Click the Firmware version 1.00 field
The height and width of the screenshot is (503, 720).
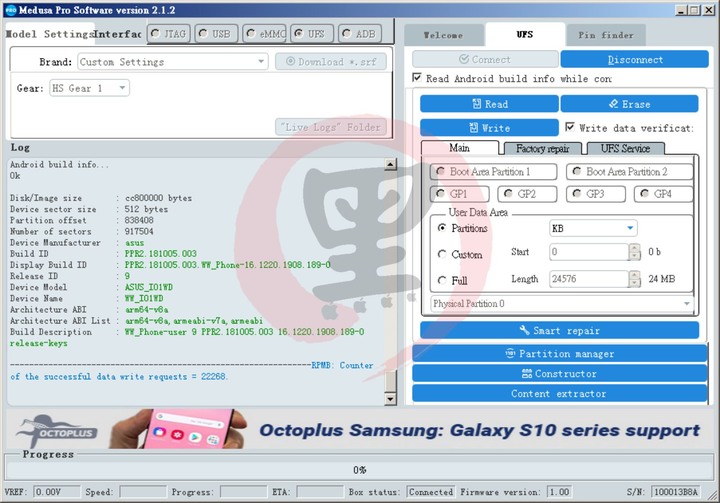[559, 492]
